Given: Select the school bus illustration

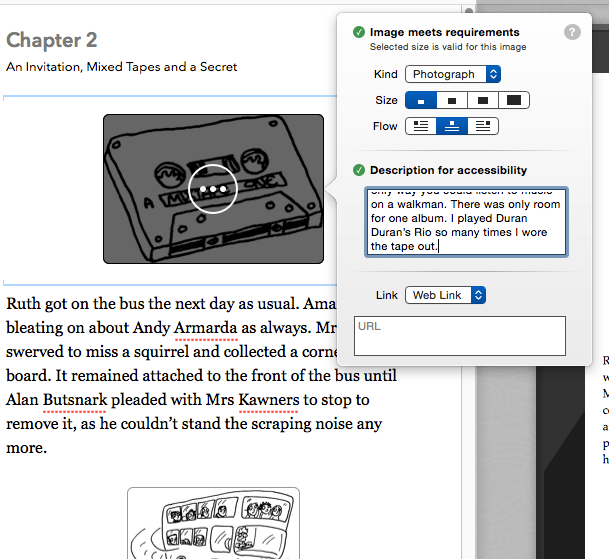Looking at the screenshot, I should 213,525.
